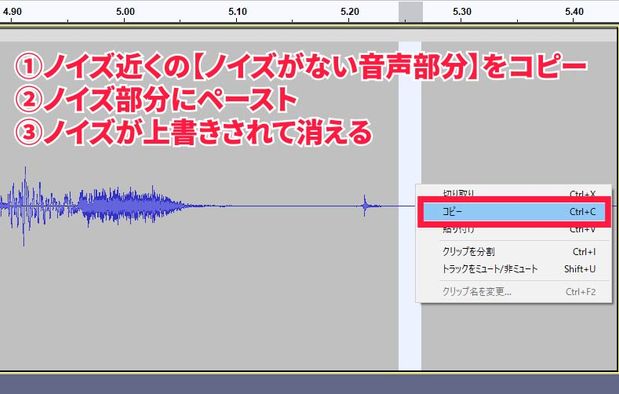Click the small noise spike in the waveform
The width and height of the screenshot is (619, 394).
pyautogui.click(x=365, y=205)
